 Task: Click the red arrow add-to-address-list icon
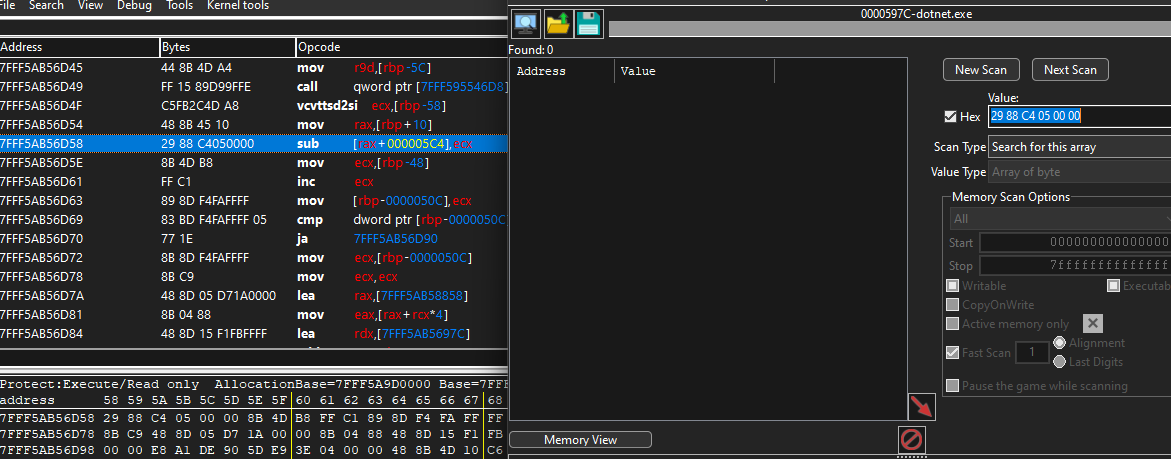(921, 407)
